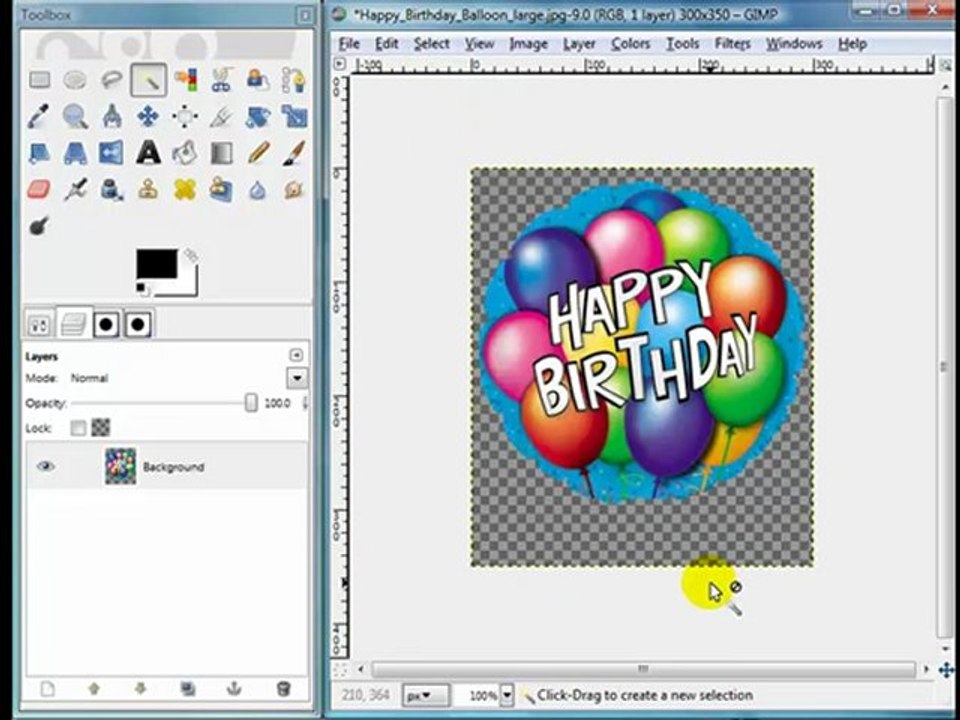Select the Clone stamp tool
The image size is (960, 720).
click(148, 189)
